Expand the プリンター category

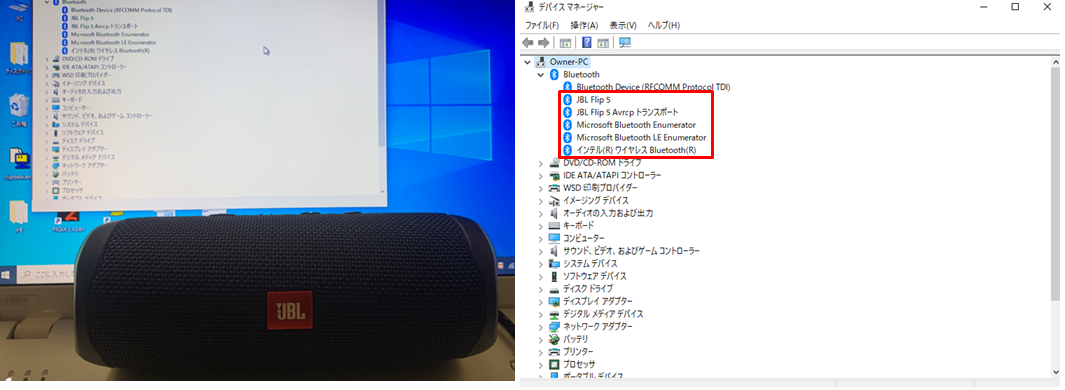pos(541,352)
